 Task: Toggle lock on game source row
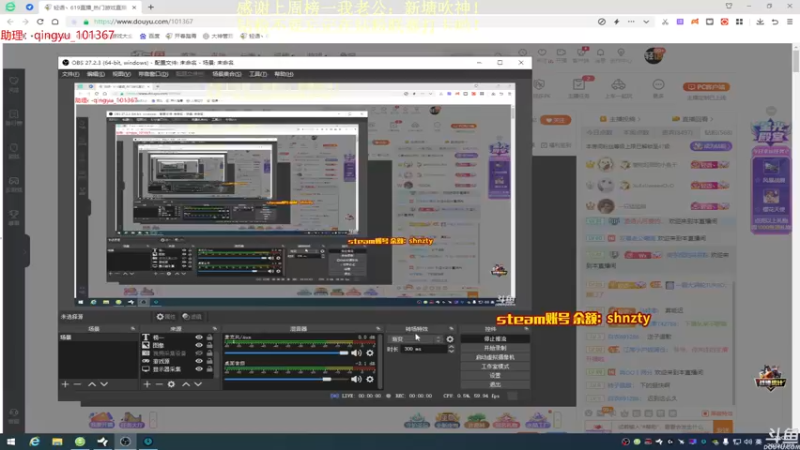[x=210, y=361]
